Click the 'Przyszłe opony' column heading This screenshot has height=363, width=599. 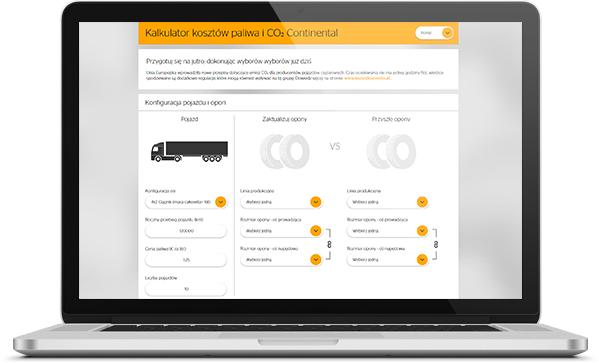391,119
